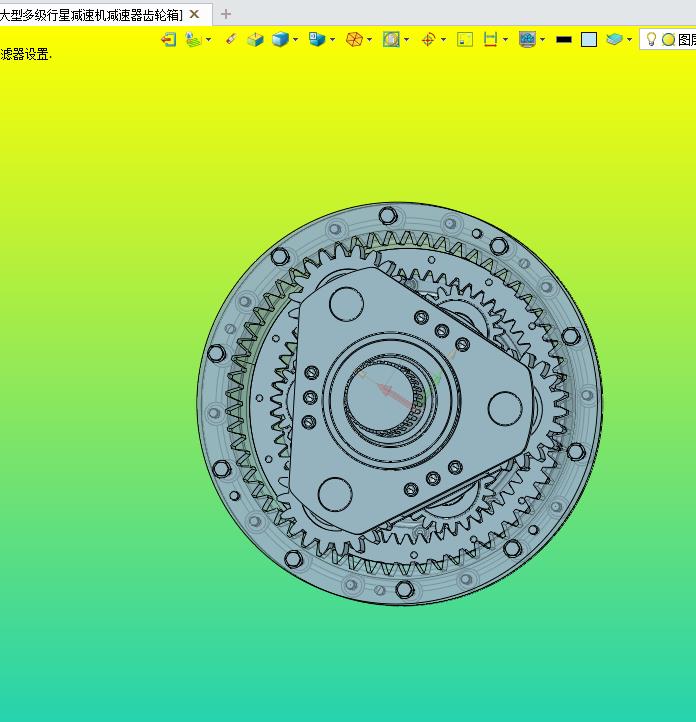Image resolution: width=696 pixels, height=722 pixels.
Task: Open dropdown beside crosshair target icon
Action: tap(443, 40)
